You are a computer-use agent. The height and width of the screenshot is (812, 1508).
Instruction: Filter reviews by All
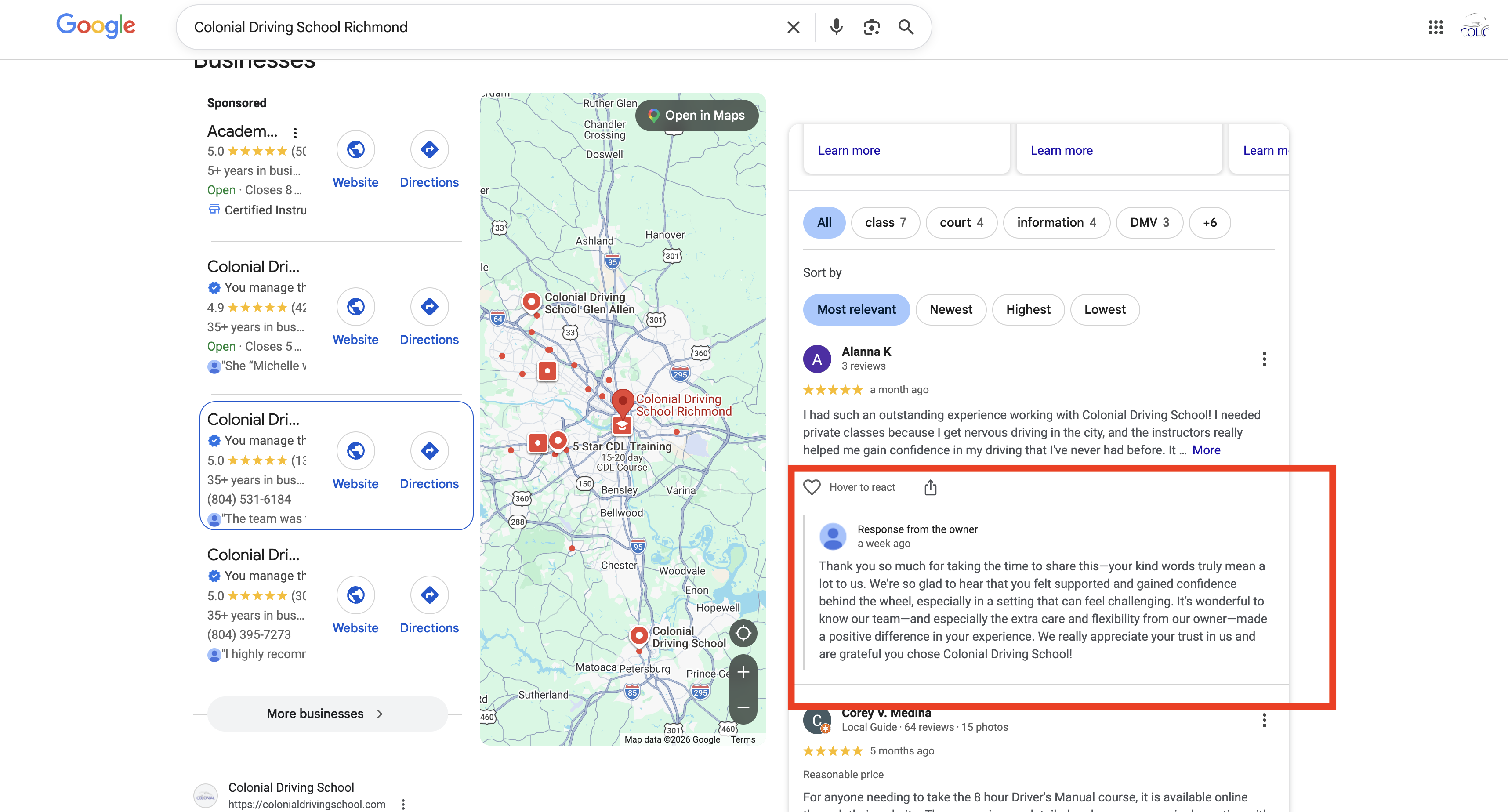coord(824,222)
